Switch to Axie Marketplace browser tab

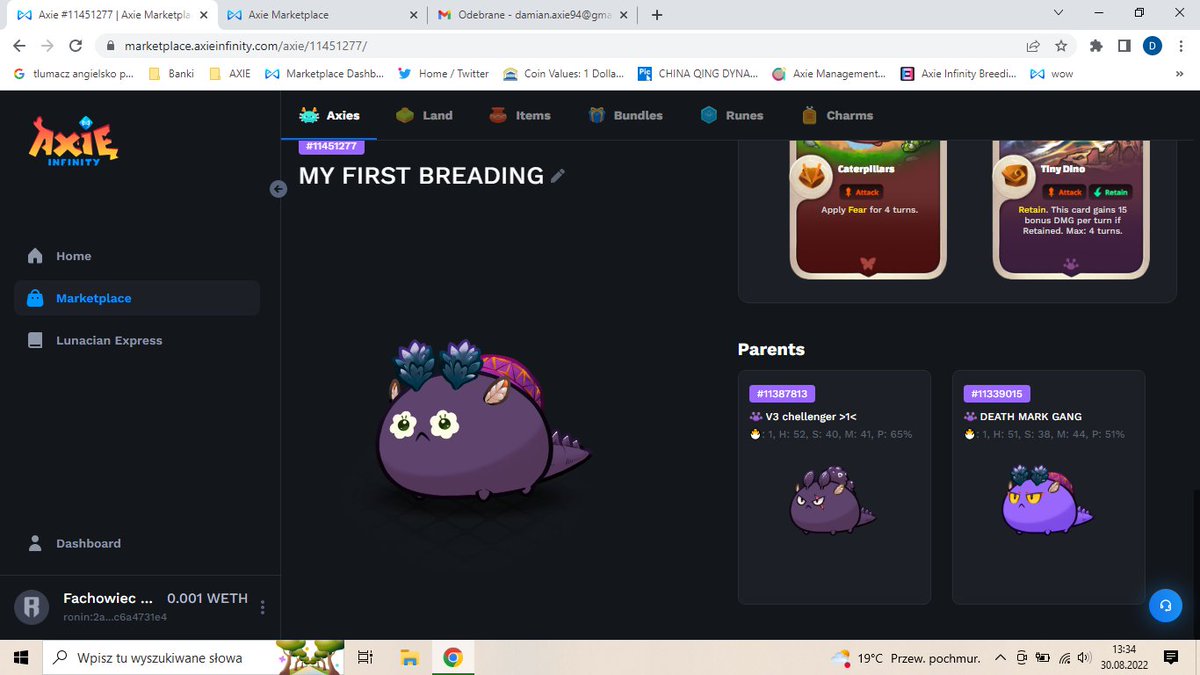[x=321, y=15]
